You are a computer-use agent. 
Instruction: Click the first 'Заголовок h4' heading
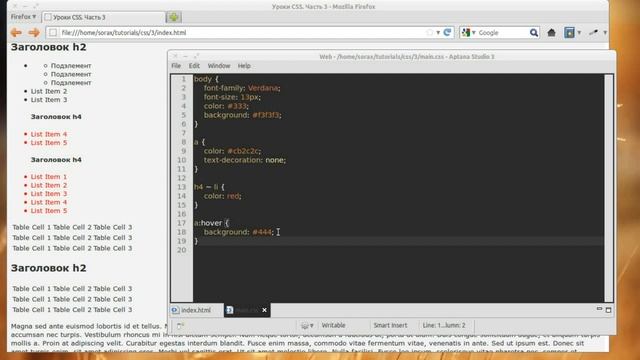coord(56,117)
